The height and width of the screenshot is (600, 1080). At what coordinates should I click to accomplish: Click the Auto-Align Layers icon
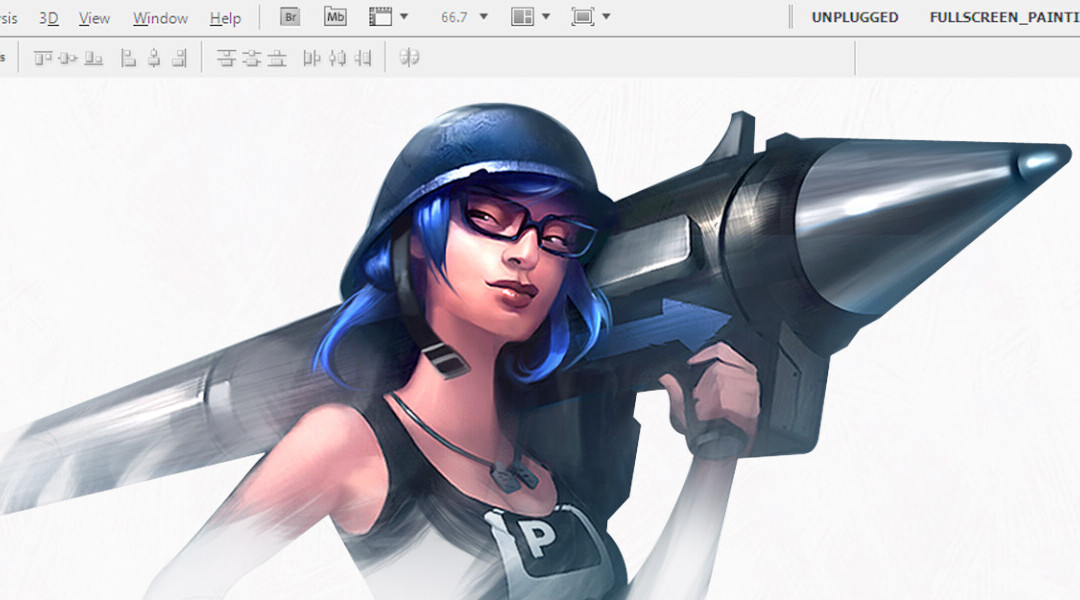tap(409, 58)
